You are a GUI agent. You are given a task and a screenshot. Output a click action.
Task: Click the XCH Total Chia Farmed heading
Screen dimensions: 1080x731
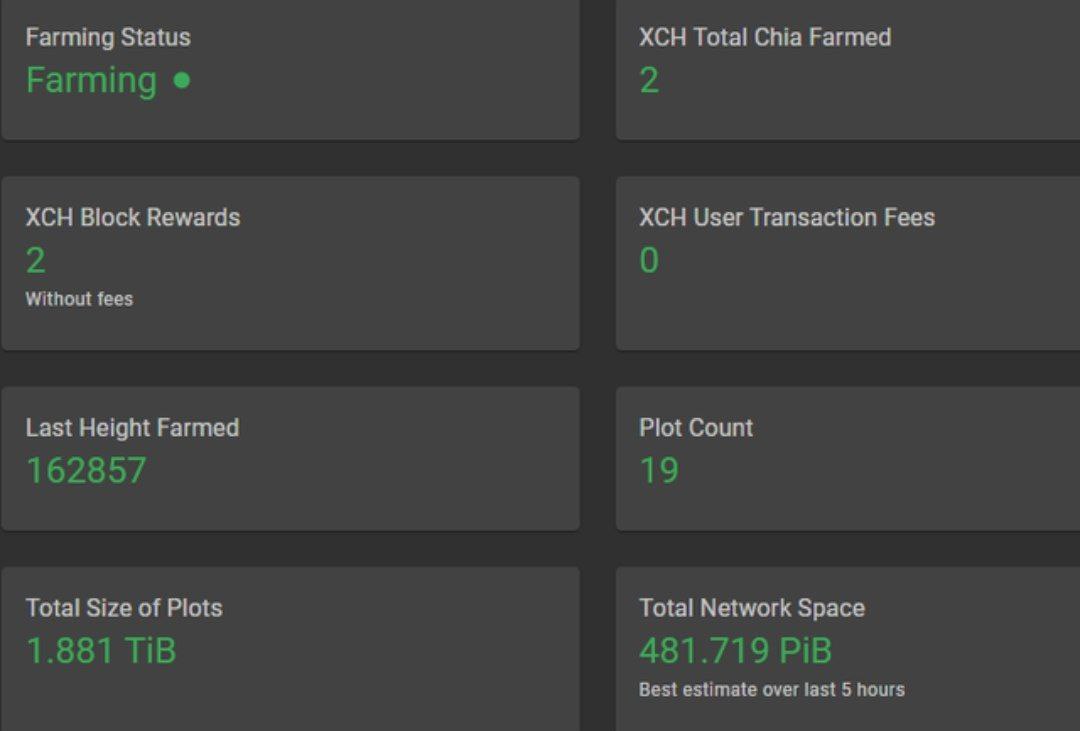click(x=765, y=38)
